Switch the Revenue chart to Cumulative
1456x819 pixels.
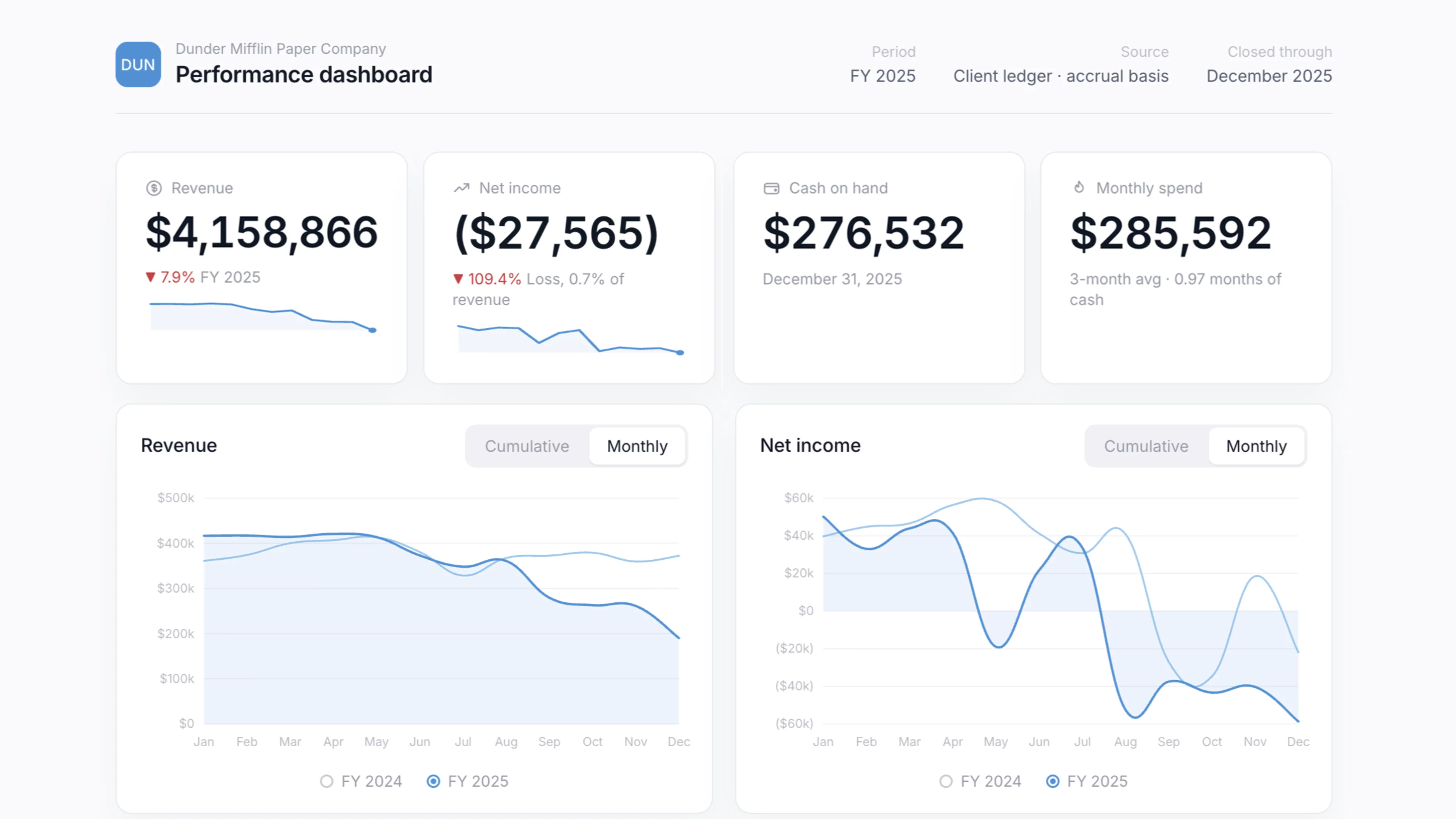pos(527,446)
